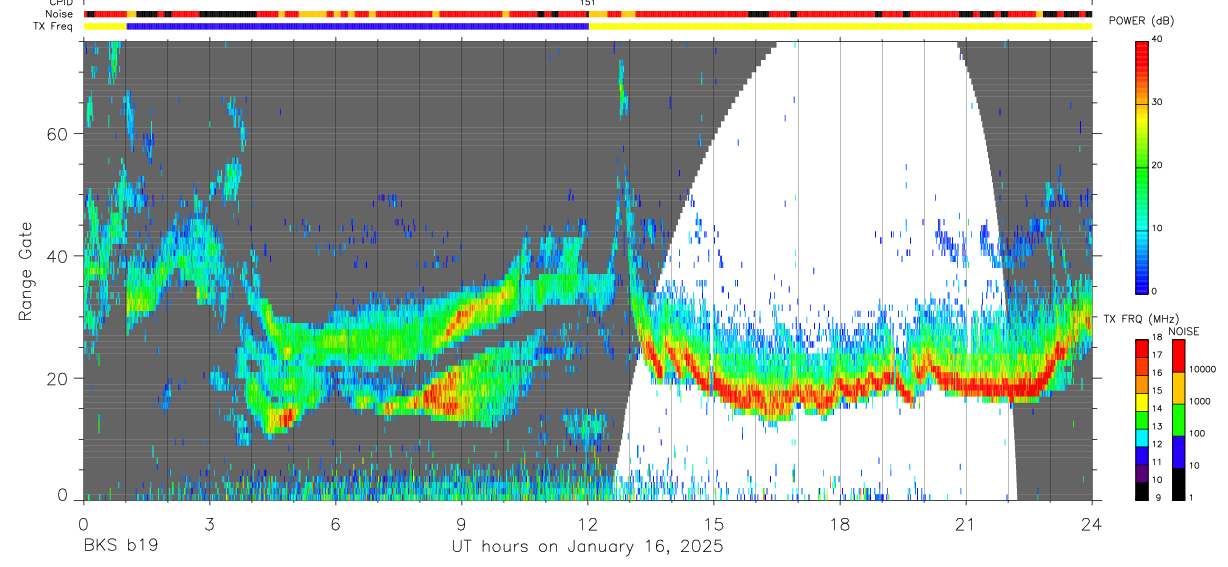Click the '15' tick on the UT hours axis

coord(714,525)
